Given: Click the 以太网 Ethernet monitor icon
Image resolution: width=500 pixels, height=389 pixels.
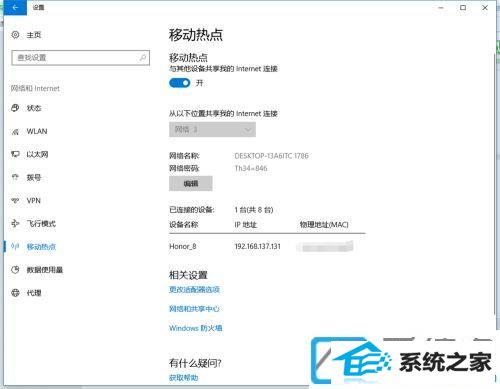Looking at the screenshot, I should [15, 154].
